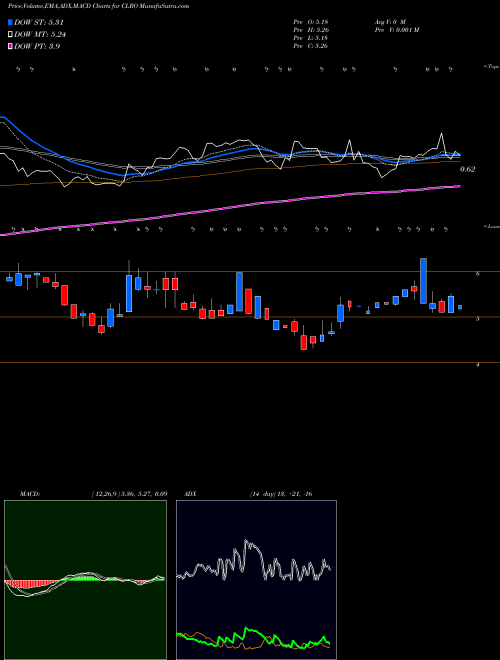Click the 'Pre H: 5.26' high value
This screenshot has height=660, width=500.
pyautogui.click(x=311, y=30)
